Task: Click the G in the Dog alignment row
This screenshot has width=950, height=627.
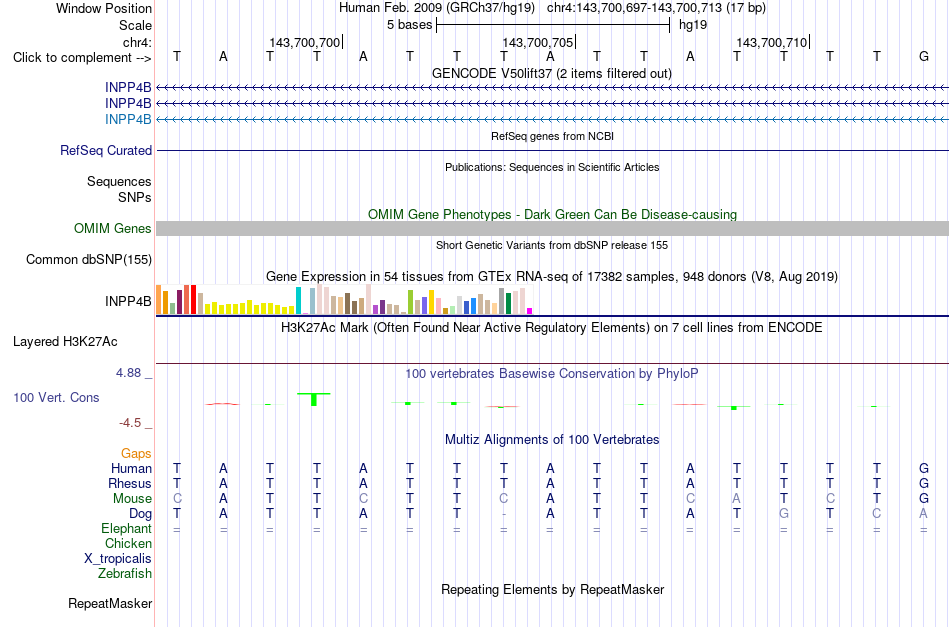Action: pos(783,514)
